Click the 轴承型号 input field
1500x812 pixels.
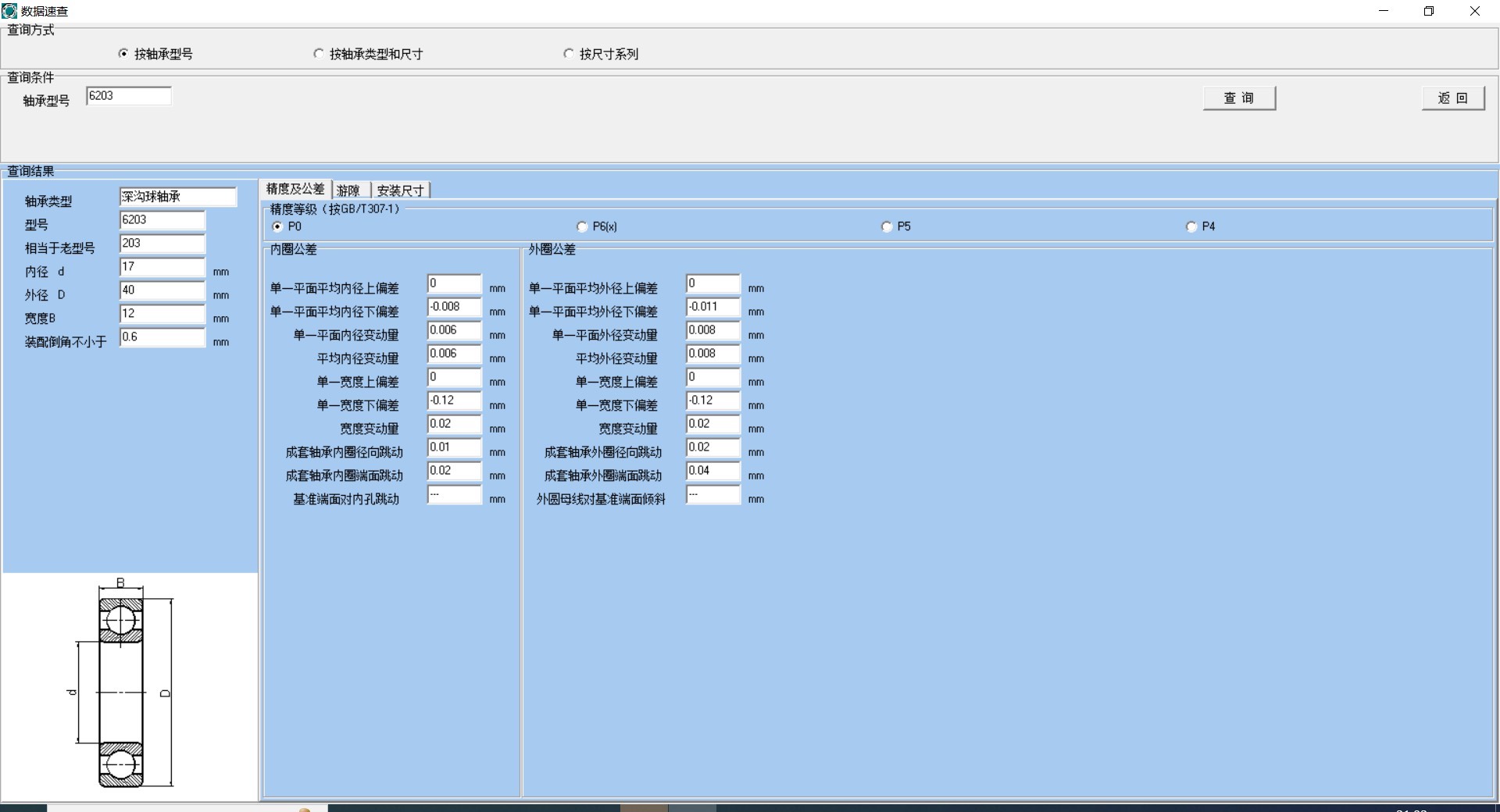coord(128,96)
